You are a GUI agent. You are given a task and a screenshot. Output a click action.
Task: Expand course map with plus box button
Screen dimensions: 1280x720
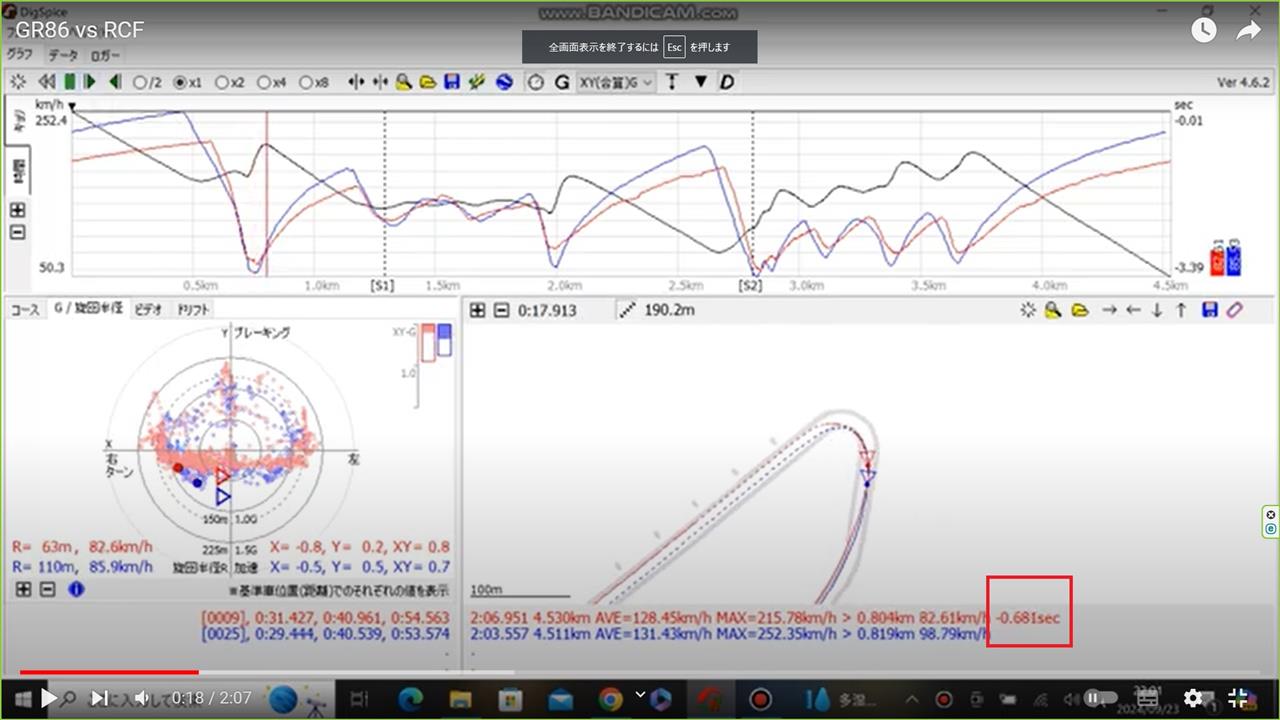(x=478, y=310)
